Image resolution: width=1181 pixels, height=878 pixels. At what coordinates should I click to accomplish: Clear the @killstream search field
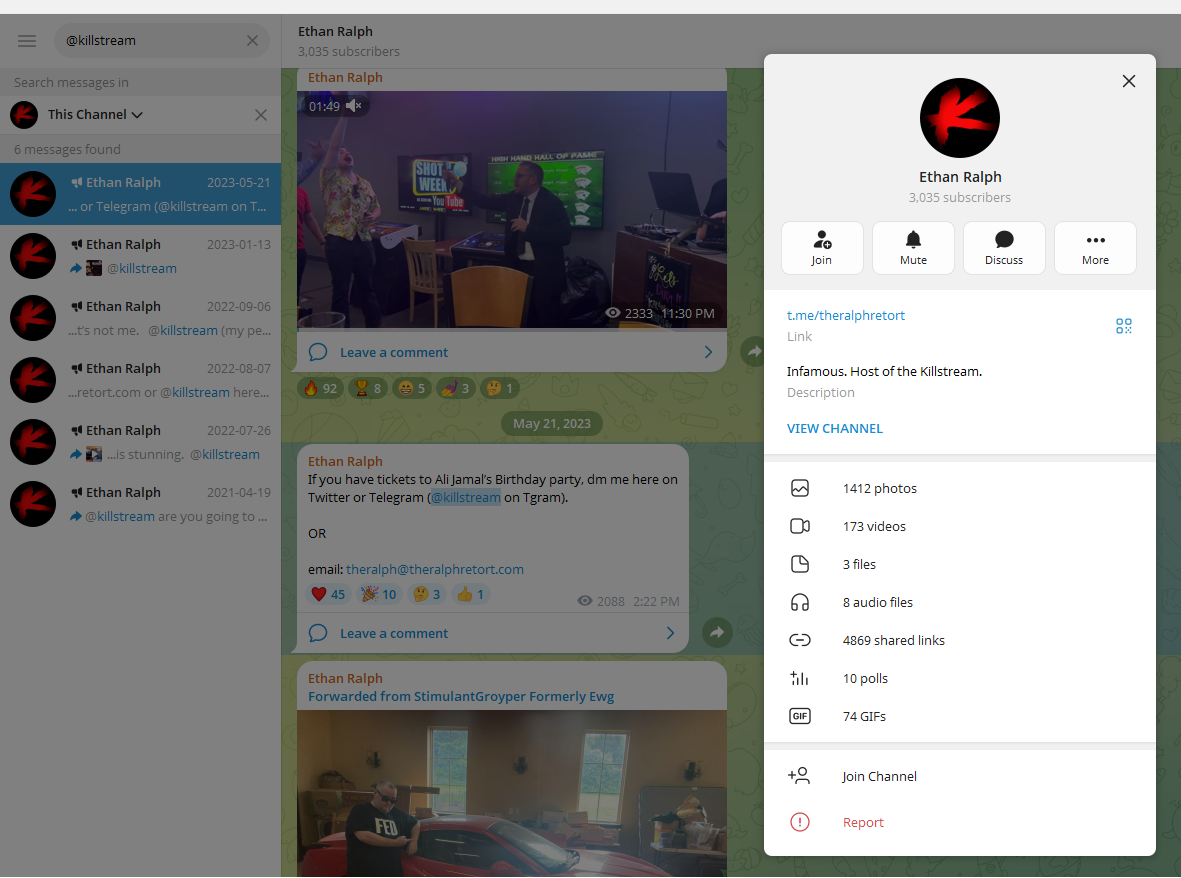pos(252,41)
